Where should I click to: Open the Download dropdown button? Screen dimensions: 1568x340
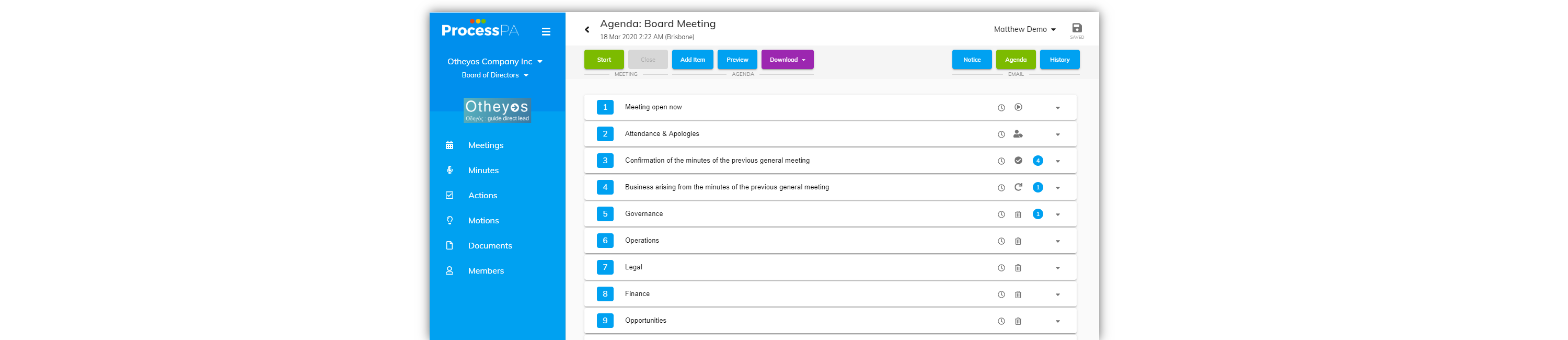pos(787,60)
